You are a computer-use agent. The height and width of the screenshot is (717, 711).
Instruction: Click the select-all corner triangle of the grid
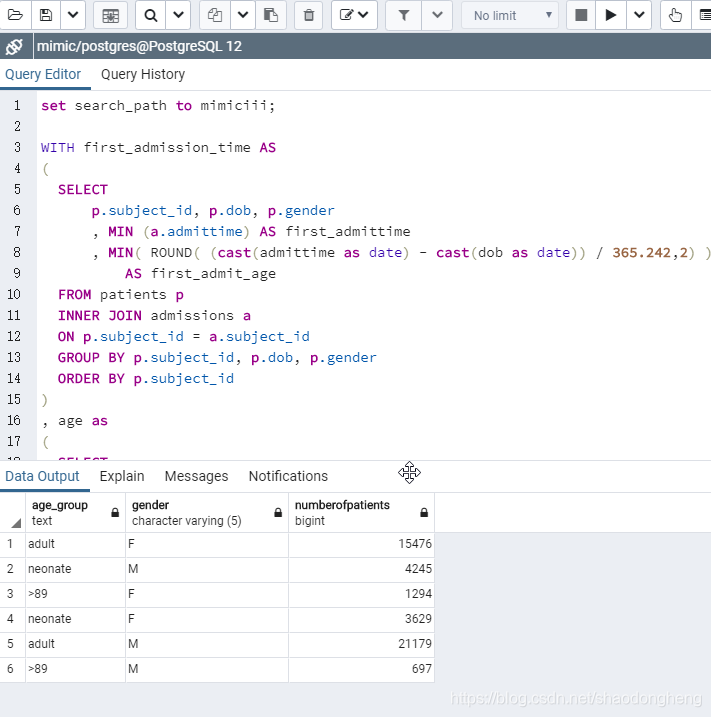point(16,523)
